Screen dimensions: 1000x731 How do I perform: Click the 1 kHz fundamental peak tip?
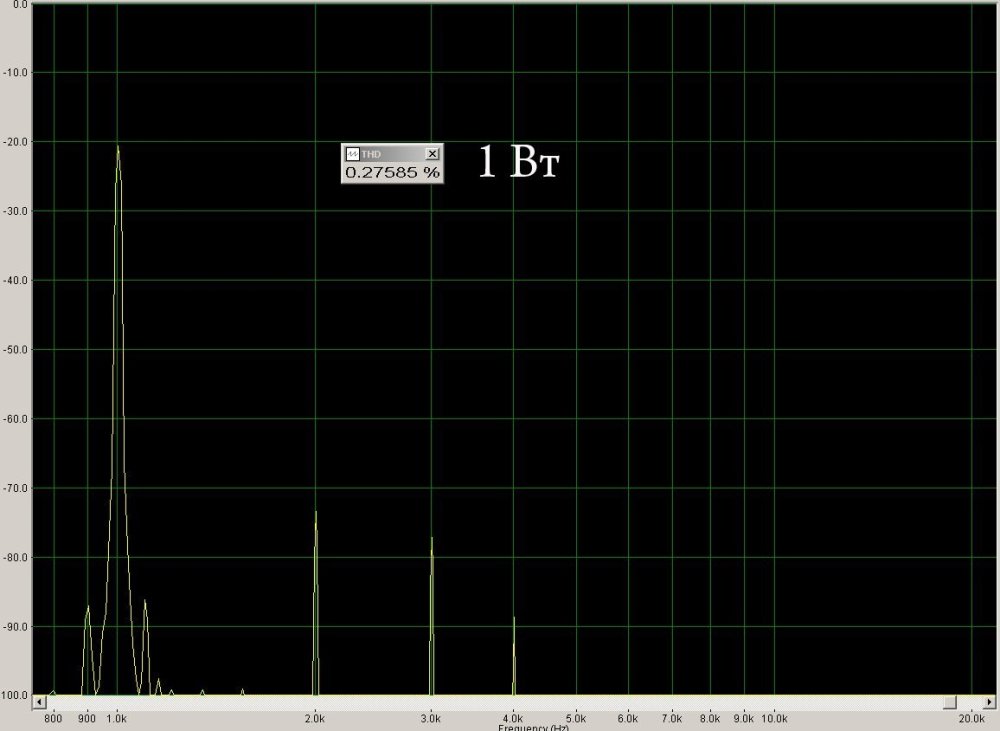(x=118, y=148)
